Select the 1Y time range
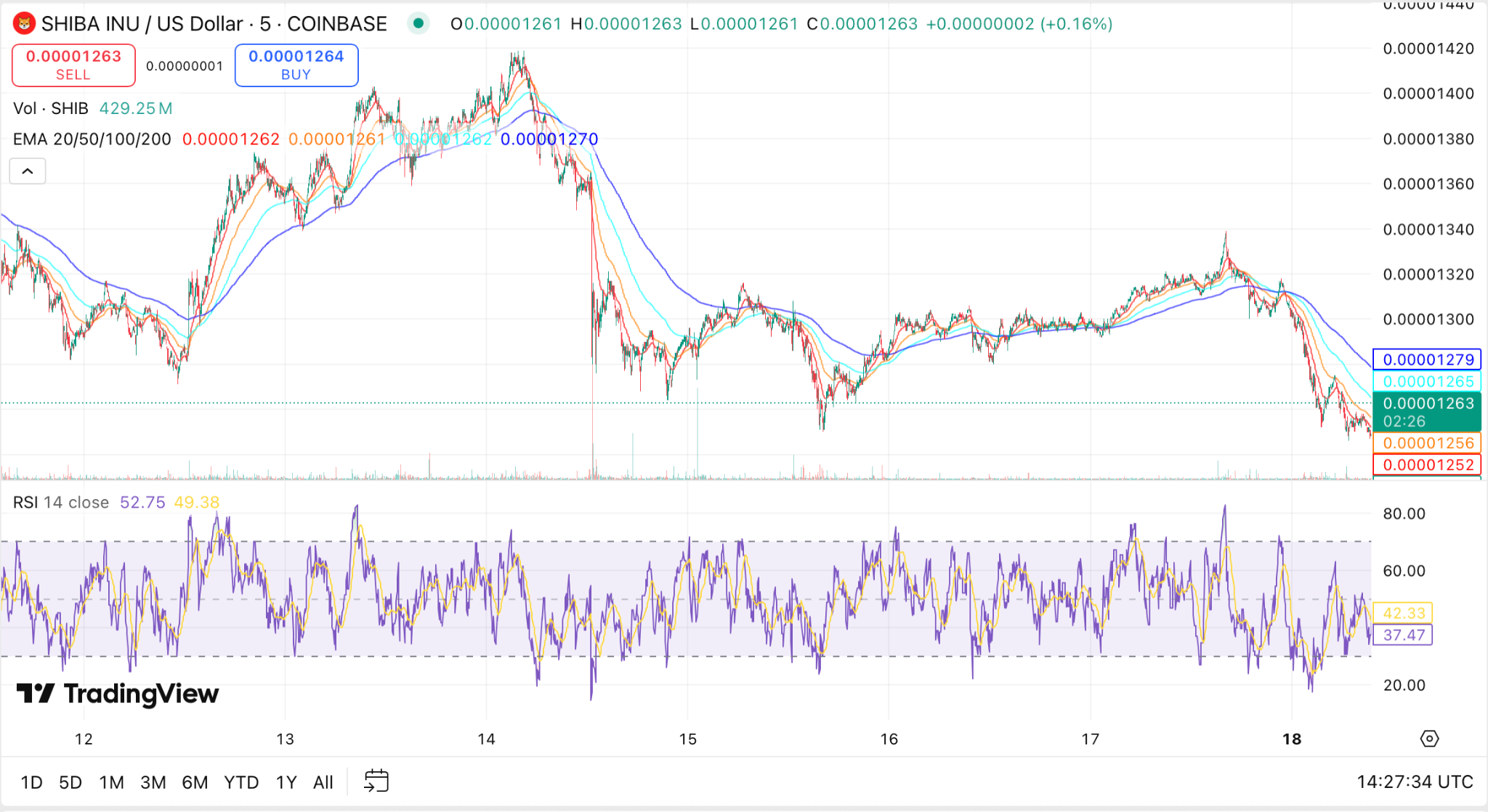This screenshot has height=812, width=1488. (286, 782)
